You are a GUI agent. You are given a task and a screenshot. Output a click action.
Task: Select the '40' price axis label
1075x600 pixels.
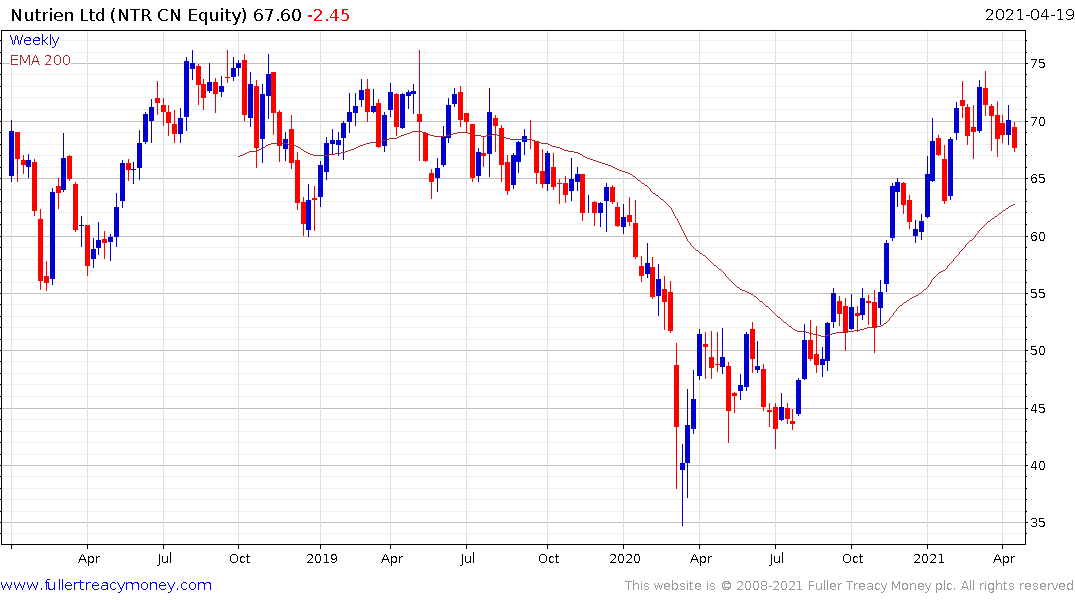1038,466
